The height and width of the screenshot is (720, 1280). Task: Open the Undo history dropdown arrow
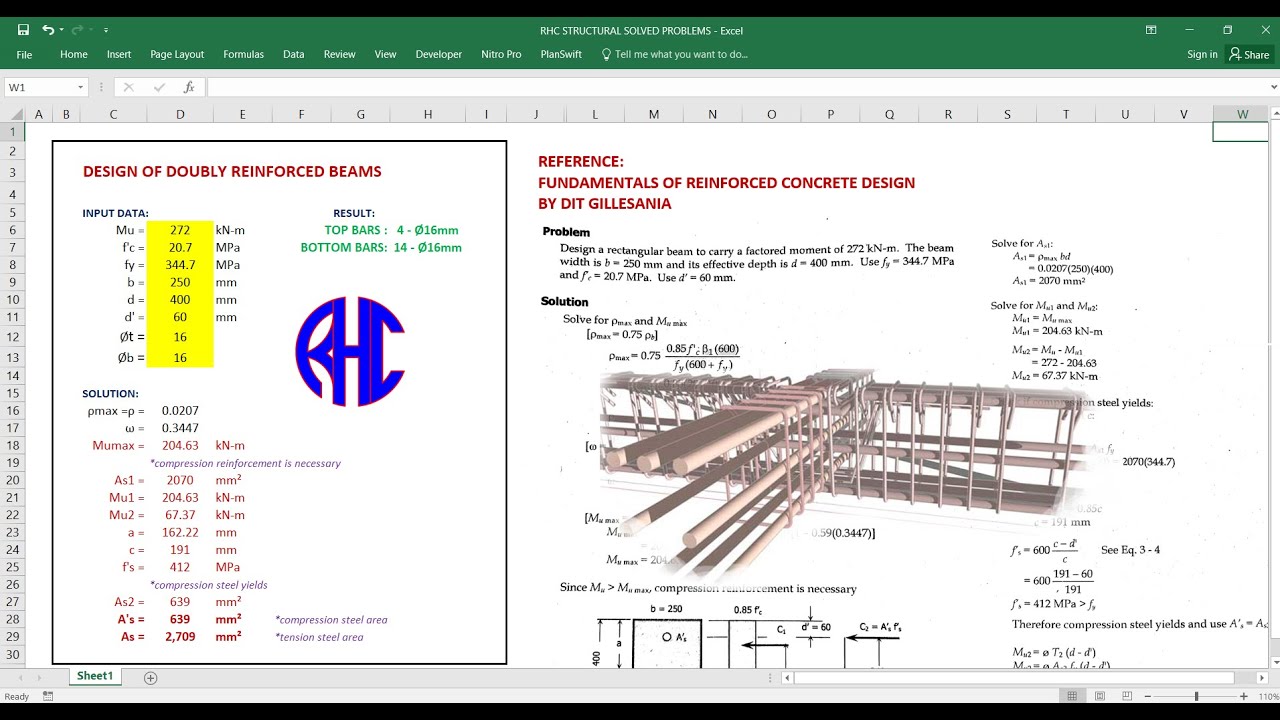[61, 30]
